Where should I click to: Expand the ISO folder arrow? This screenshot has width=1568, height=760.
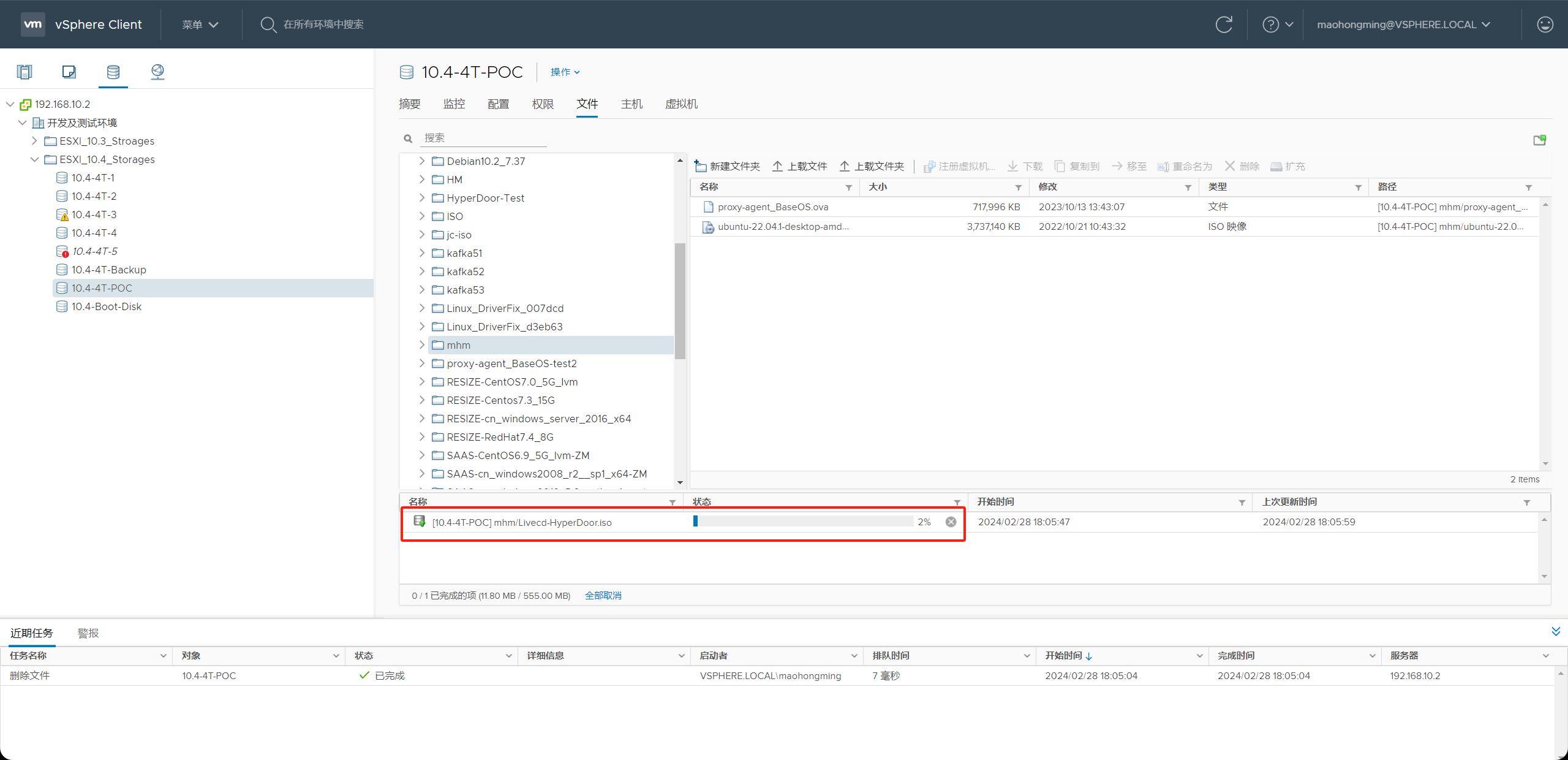[x=422, y=216]
